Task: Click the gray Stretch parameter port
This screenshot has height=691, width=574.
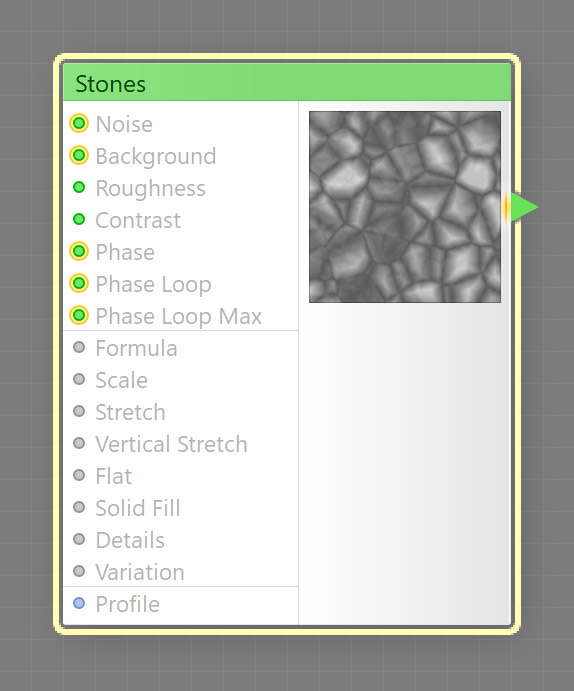Action: pos(79,411)
